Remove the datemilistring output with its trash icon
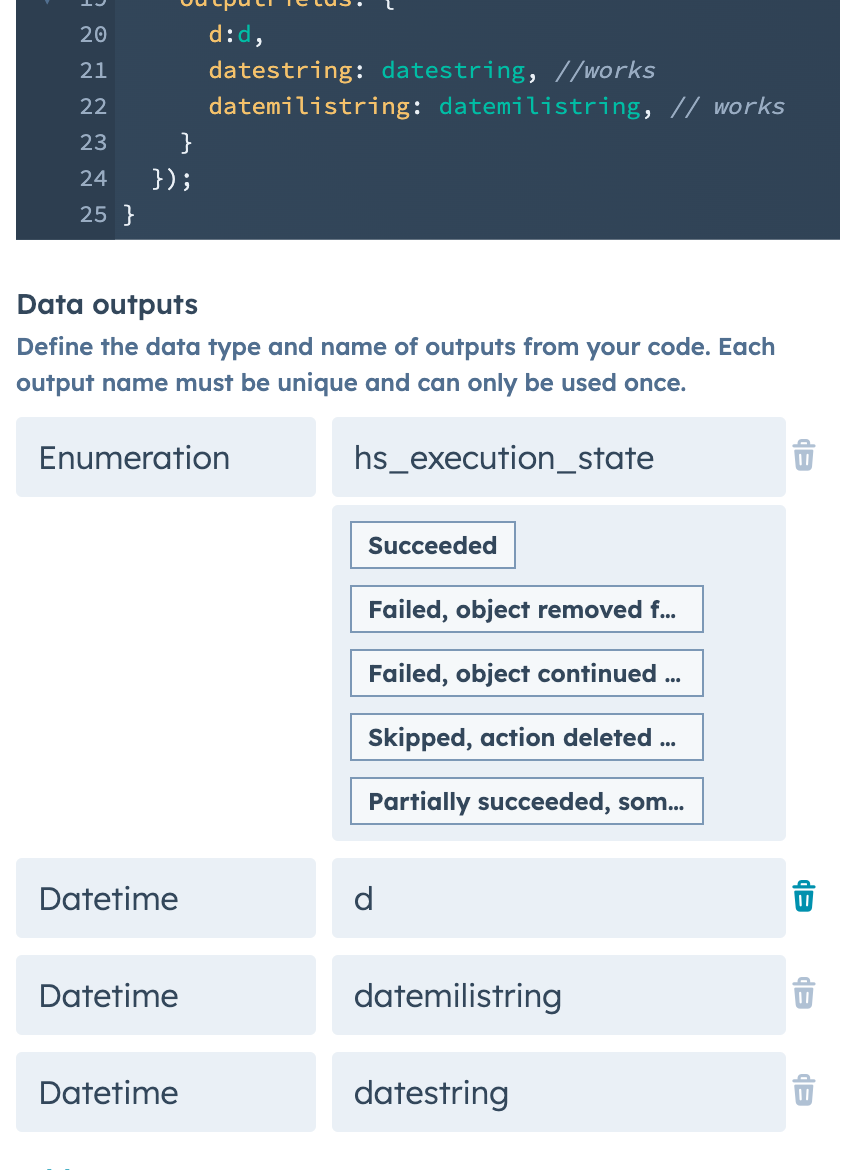The height and width of the screenshot is (1170, 850). click(x=804, y=993)
